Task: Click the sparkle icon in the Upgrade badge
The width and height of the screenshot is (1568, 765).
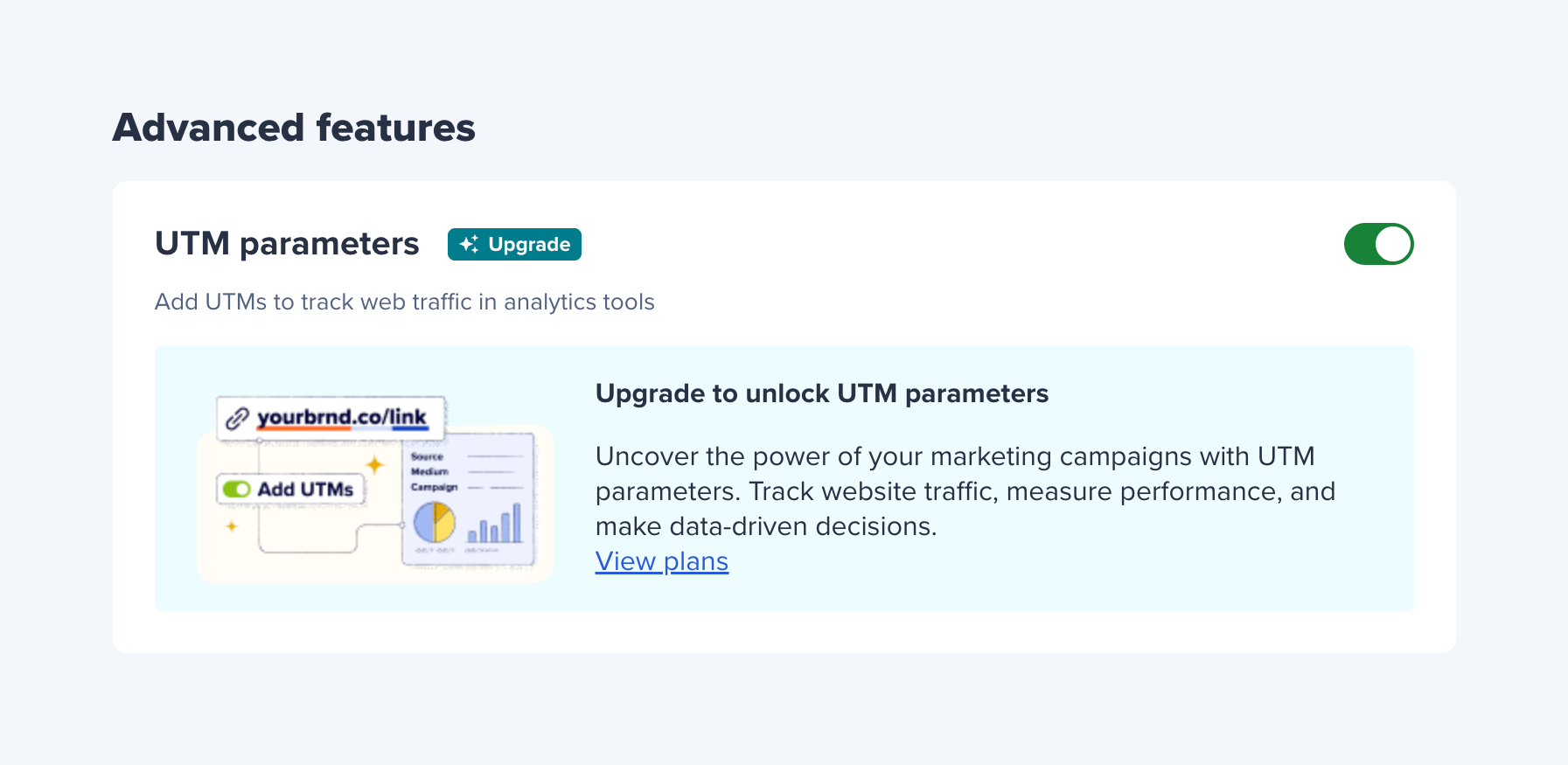Action: [469, 245]
